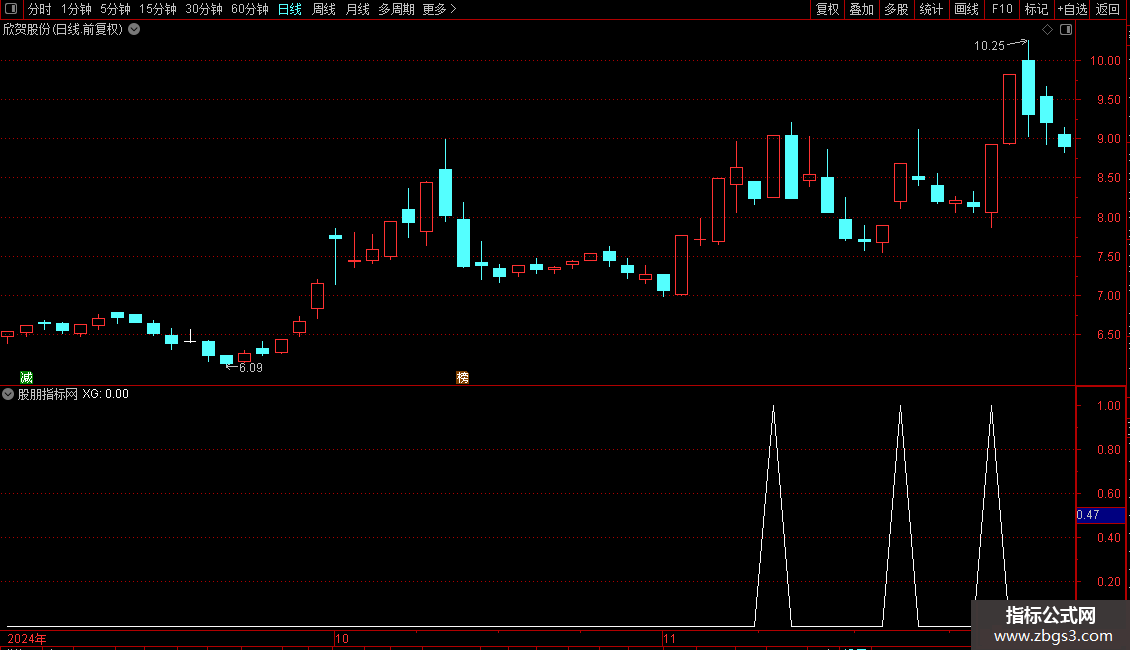Add stock with +自选 button
Viewport: 1130px width, 650px height.
tap(1072, 9)
